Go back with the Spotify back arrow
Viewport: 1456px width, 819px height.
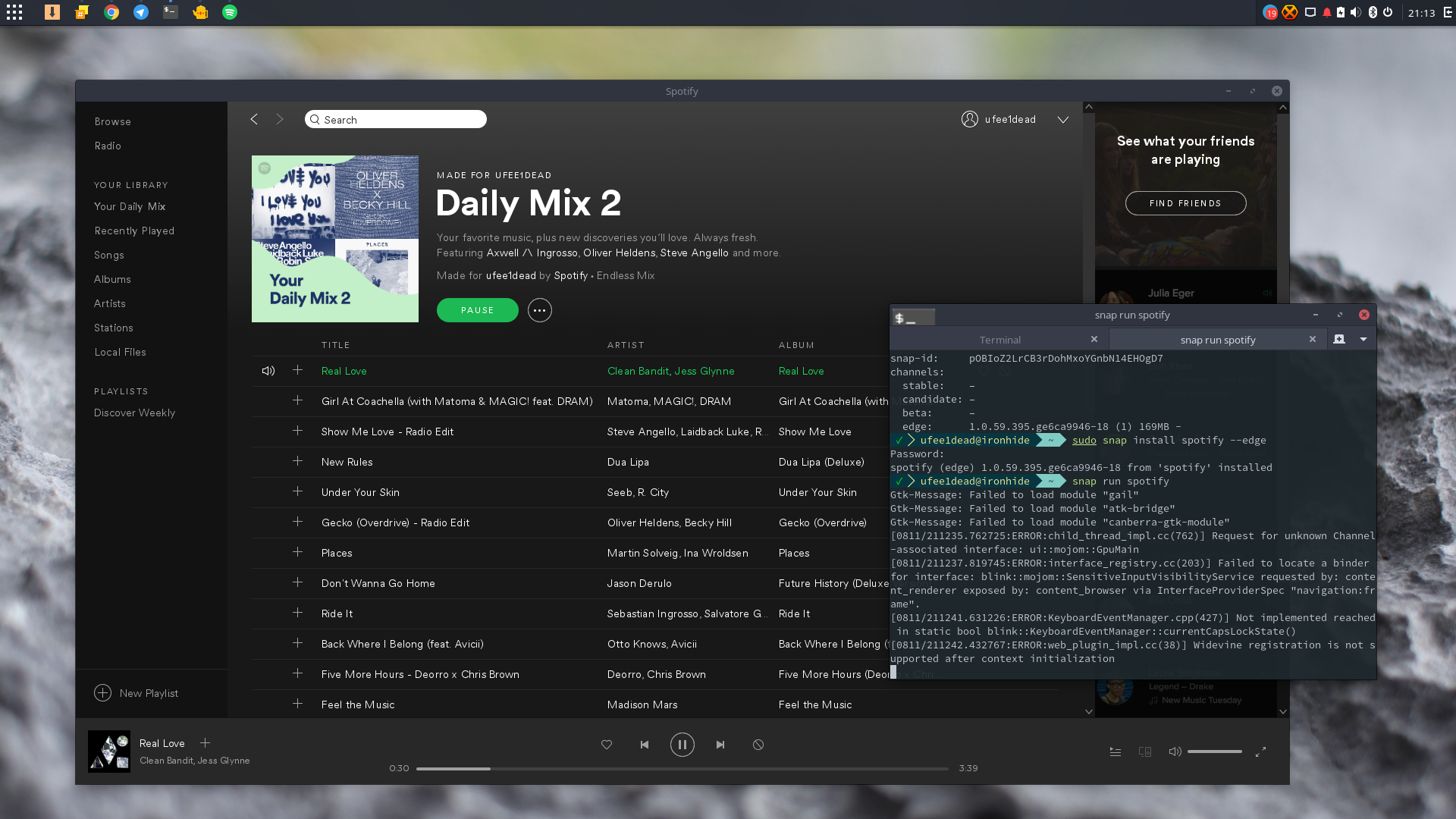254,119
